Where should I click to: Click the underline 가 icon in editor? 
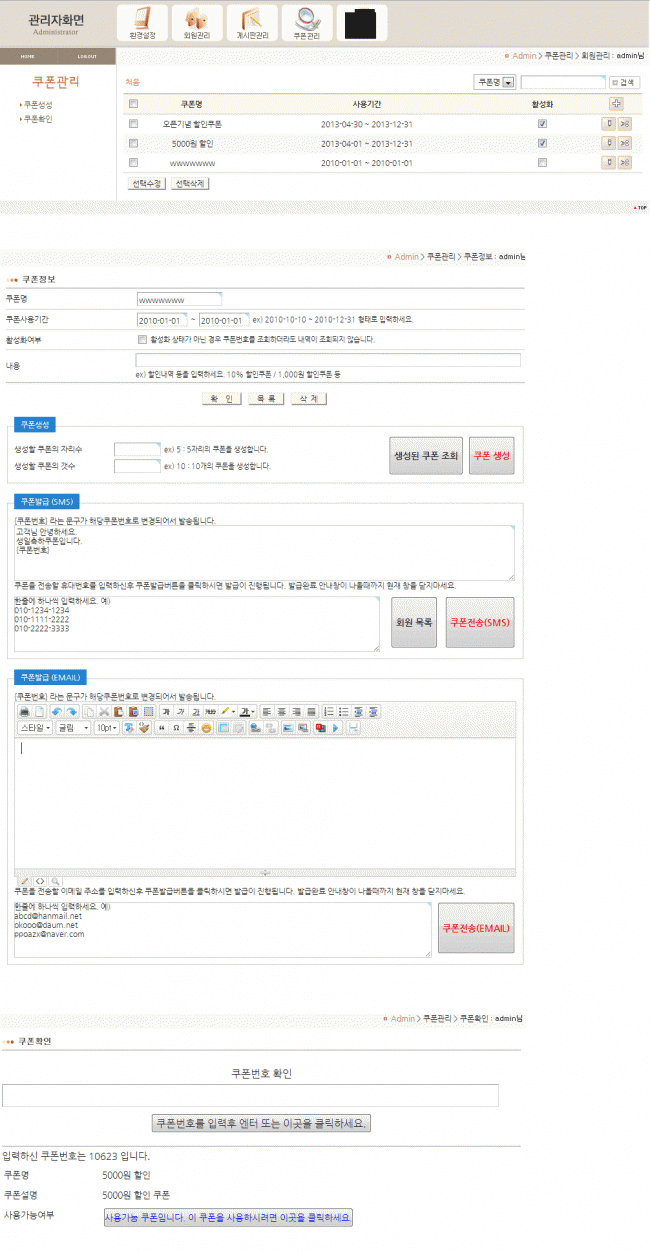point(196,711)
